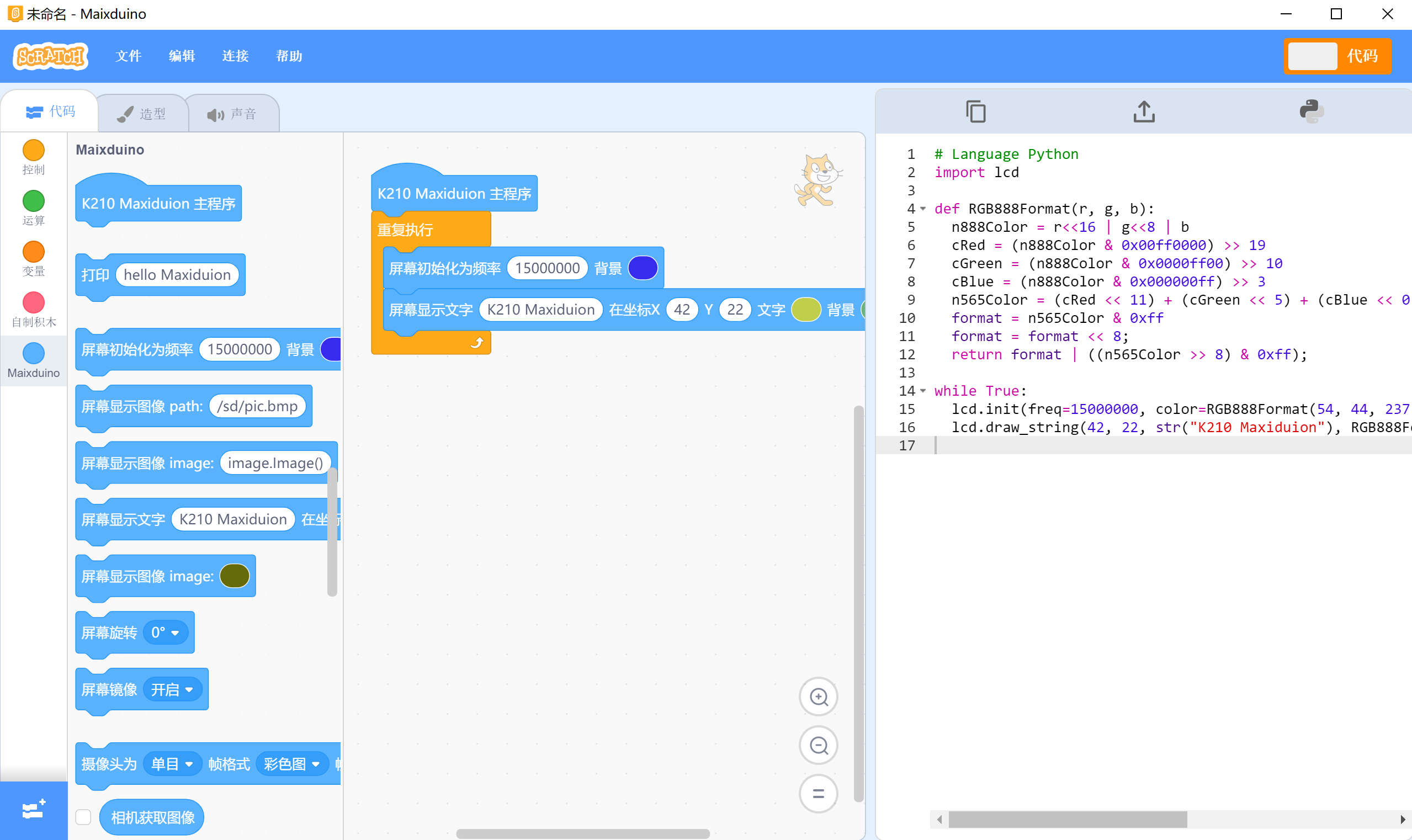Screen dimensions: 1412x840
Task: Open the 摄像头为 单目 dropdown
Action: coord(172,764)
